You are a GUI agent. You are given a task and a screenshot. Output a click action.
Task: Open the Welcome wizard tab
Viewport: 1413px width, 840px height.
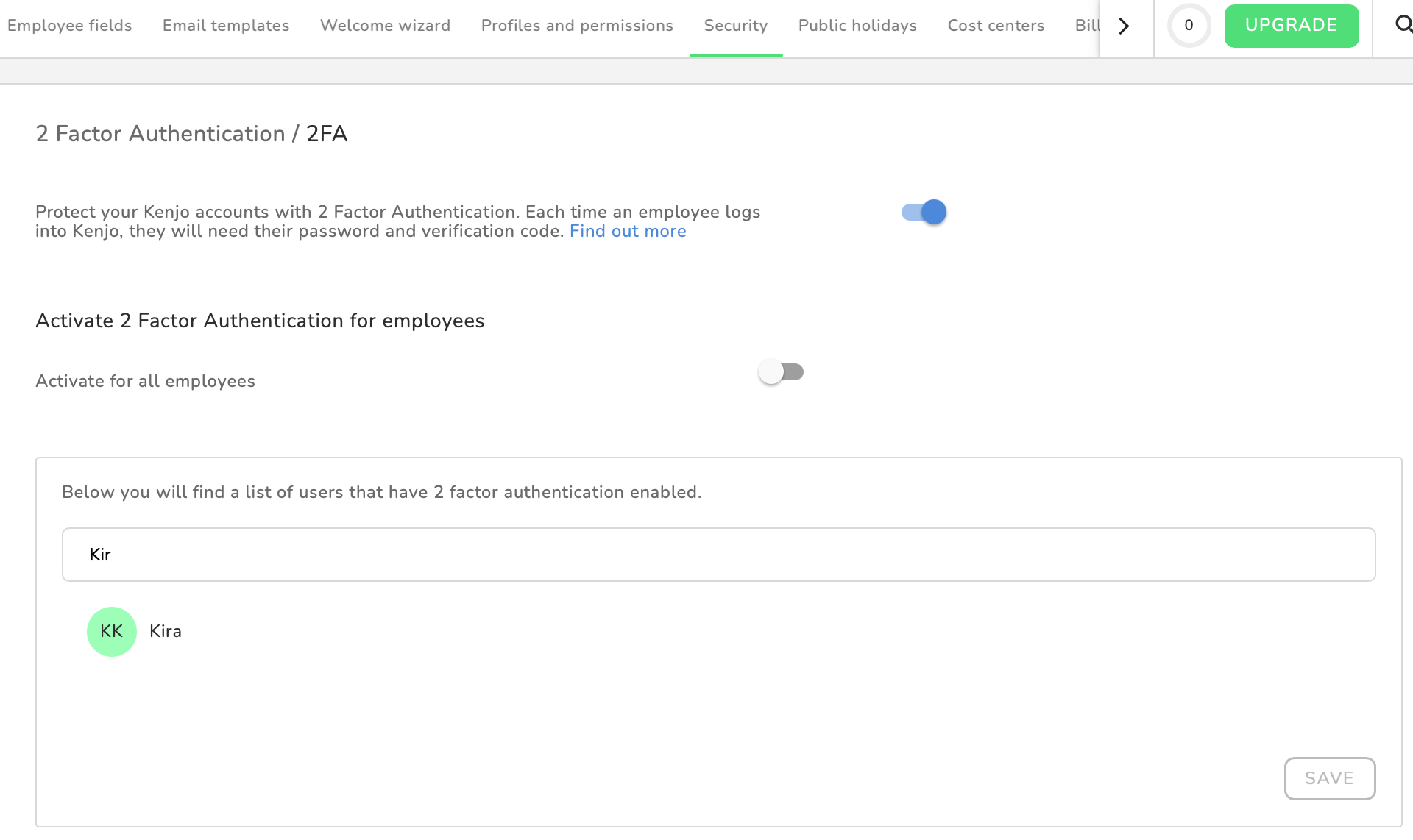(x=385, y=26)
